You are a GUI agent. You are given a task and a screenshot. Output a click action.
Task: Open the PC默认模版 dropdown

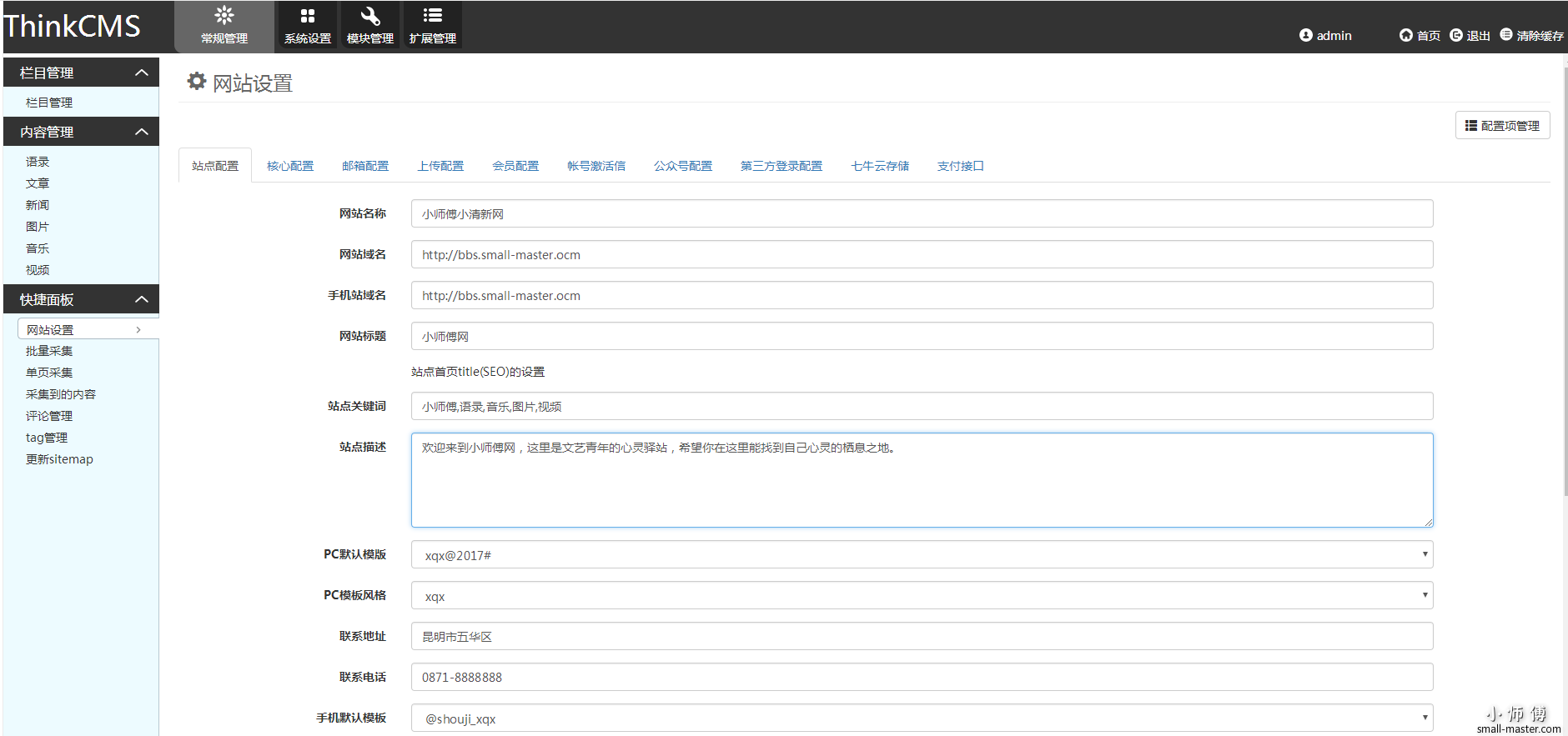point(922,554)
